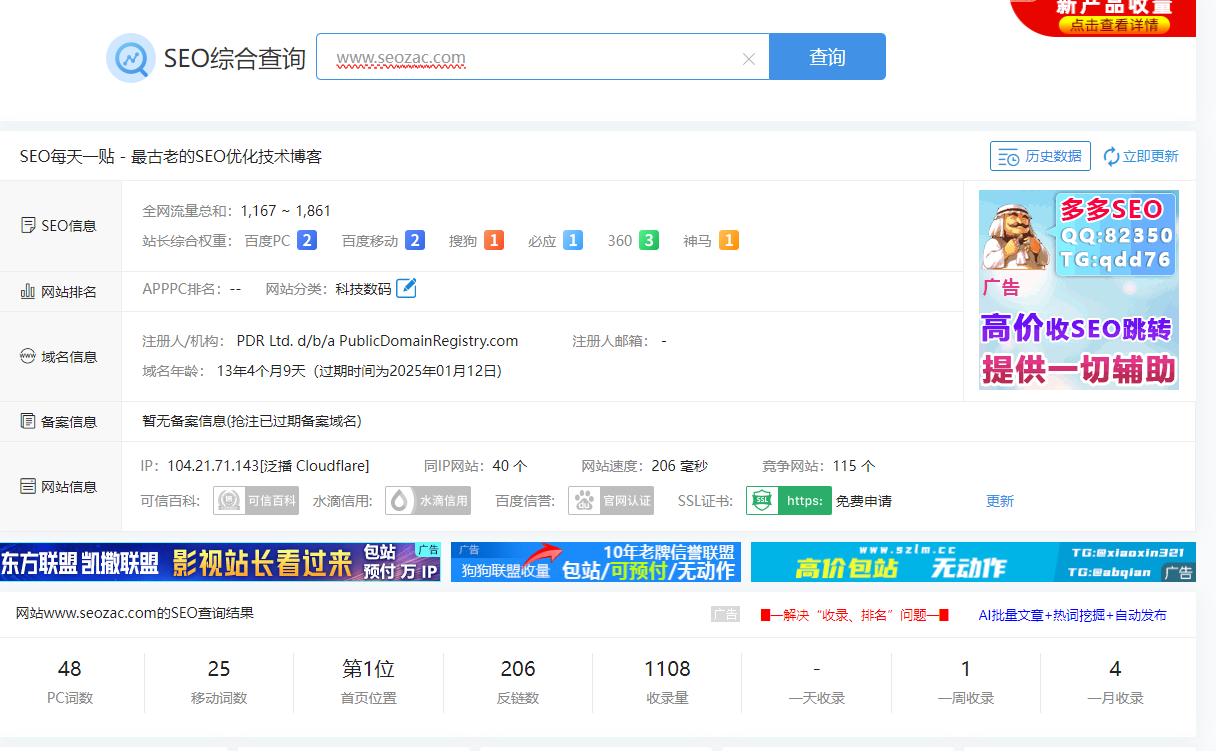Click the 第1位 首页位置 value

368,668
